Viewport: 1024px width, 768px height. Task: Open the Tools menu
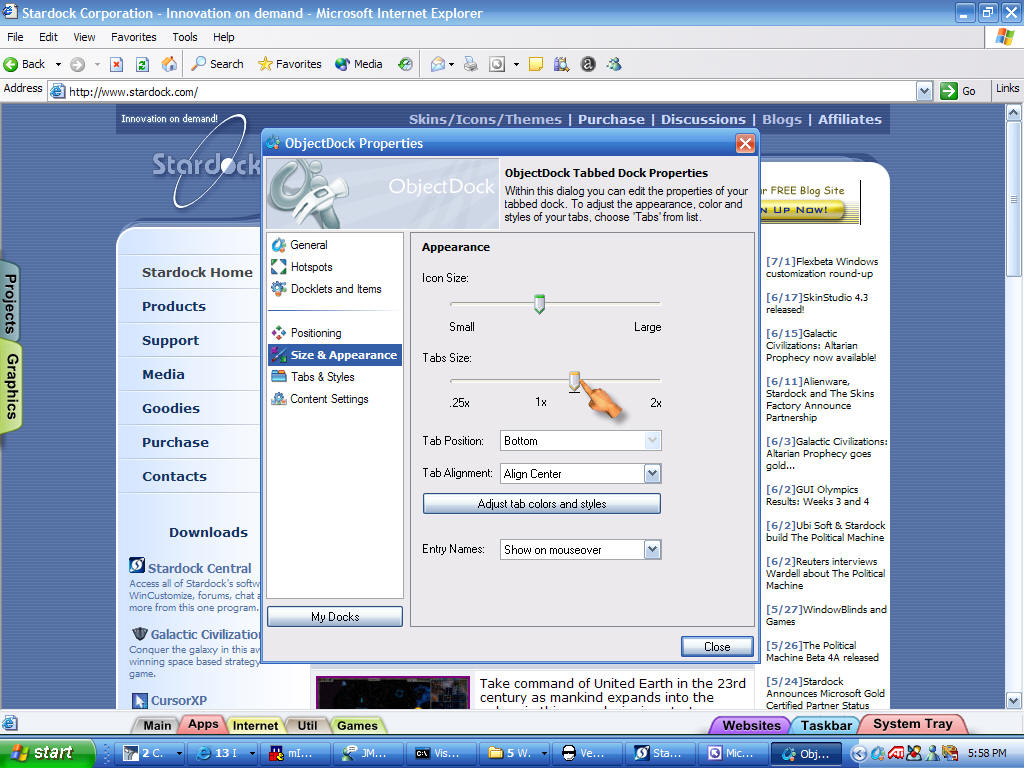(185, 37)
